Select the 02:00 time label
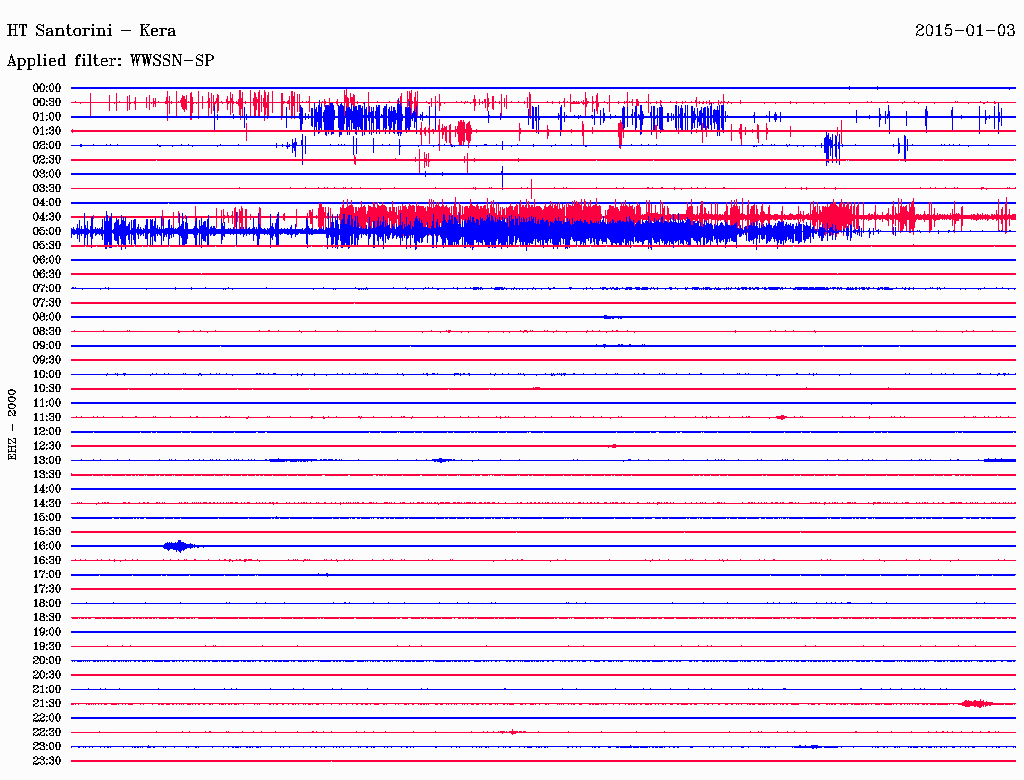The width and height of the screenshot is (1024, 780). pyautogui.click(x=47, y=145)
